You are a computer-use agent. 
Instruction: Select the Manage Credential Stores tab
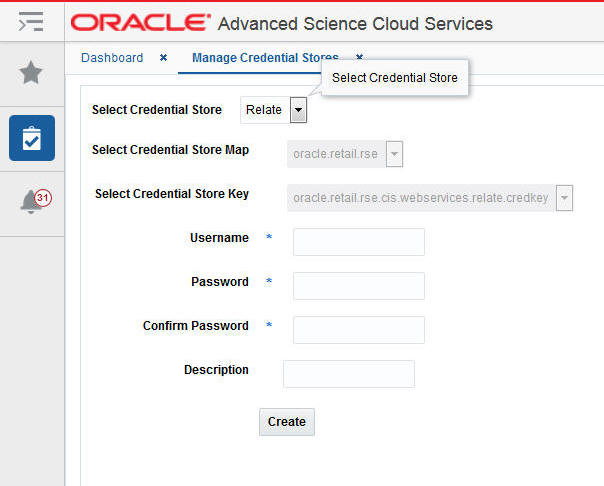265,58
